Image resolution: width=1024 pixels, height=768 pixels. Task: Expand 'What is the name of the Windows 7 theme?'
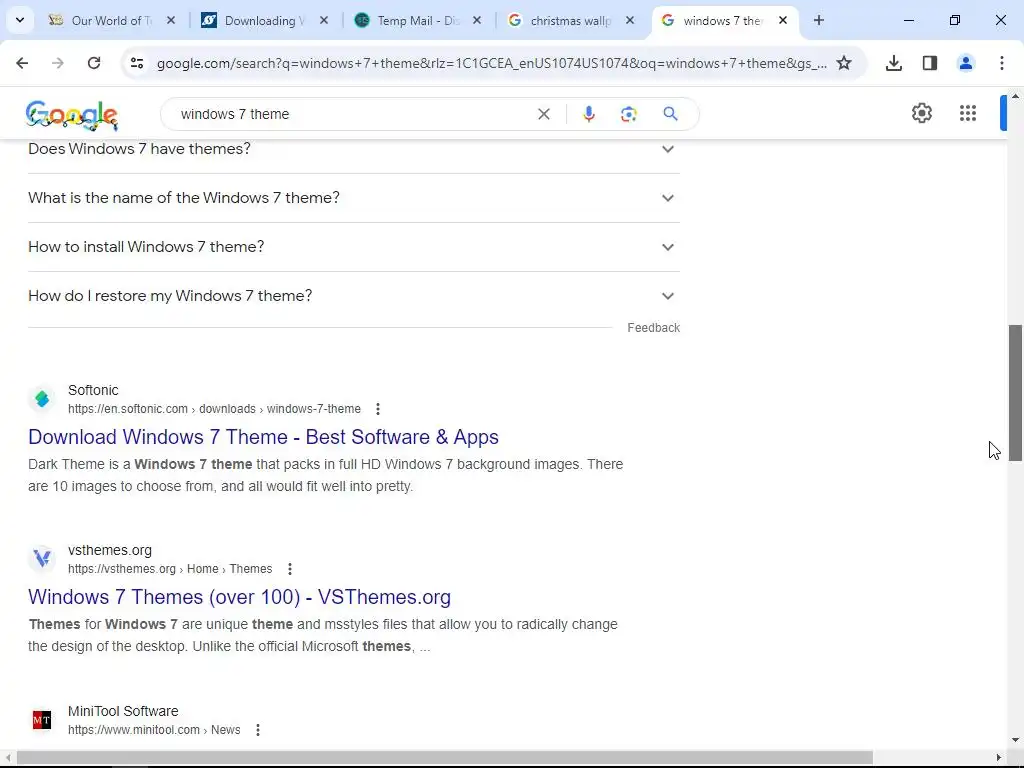354,198
